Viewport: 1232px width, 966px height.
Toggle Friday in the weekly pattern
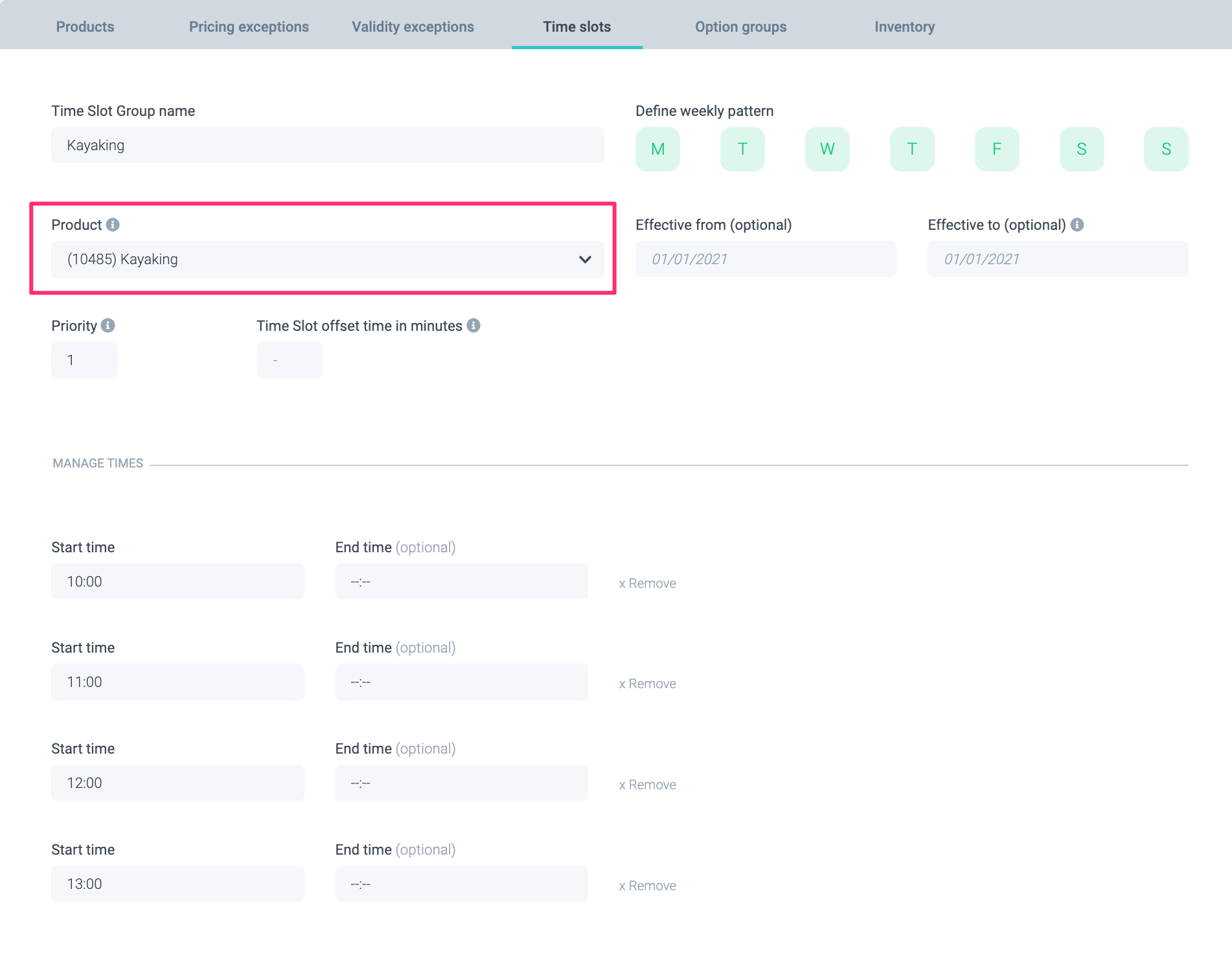pos(997,149)
